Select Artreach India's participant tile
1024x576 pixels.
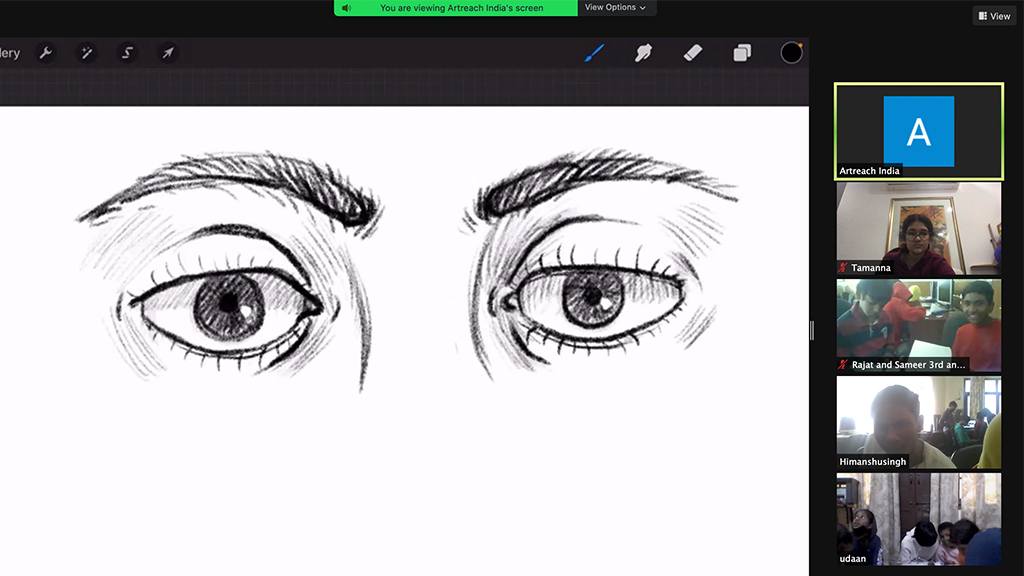[x=918, y=131]
